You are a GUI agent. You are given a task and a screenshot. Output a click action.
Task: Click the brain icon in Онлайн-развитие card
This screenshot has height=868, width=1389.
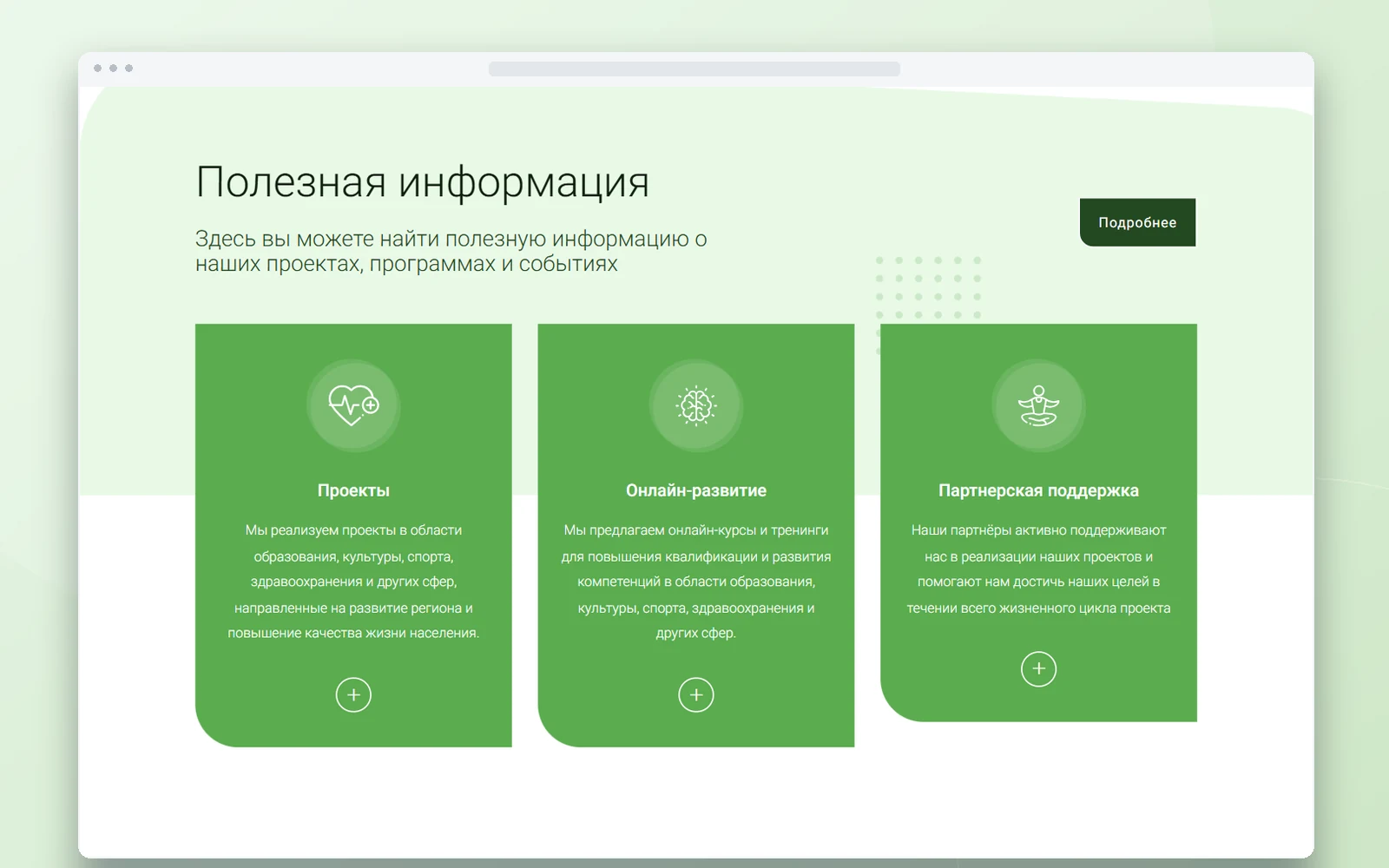(x=696, y=405)
